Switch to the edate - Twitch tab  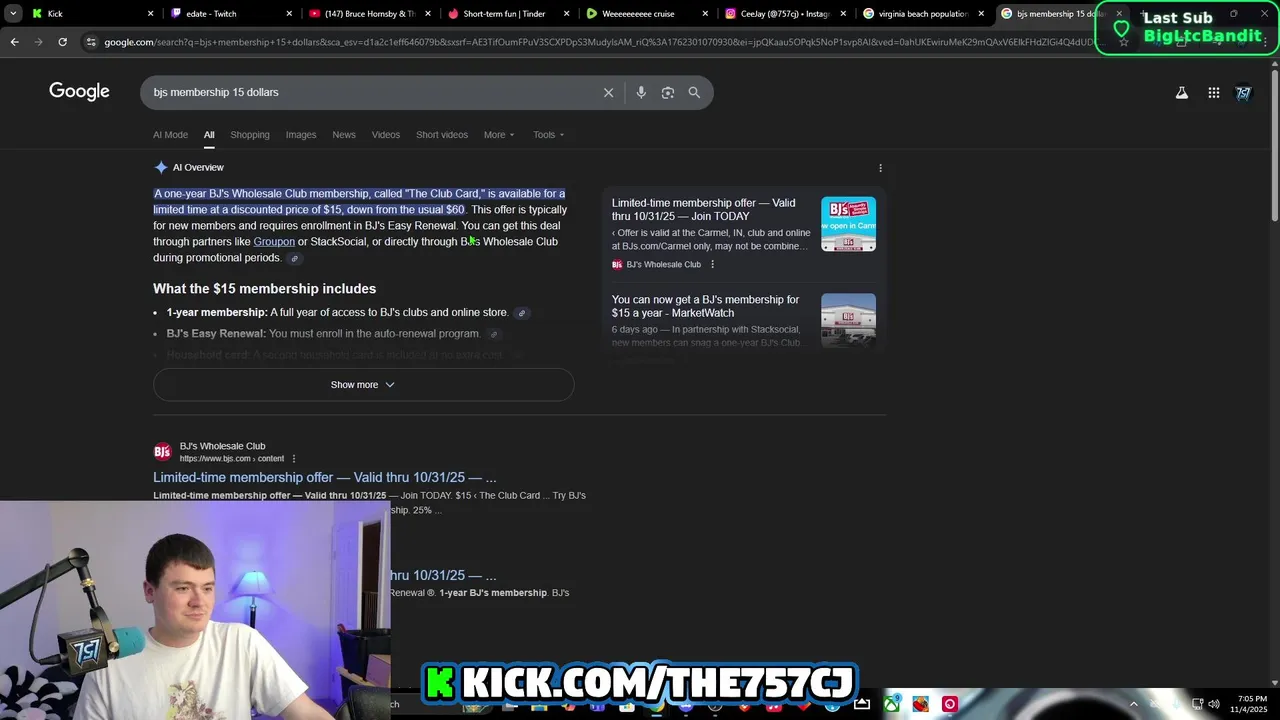pos(230,14)
